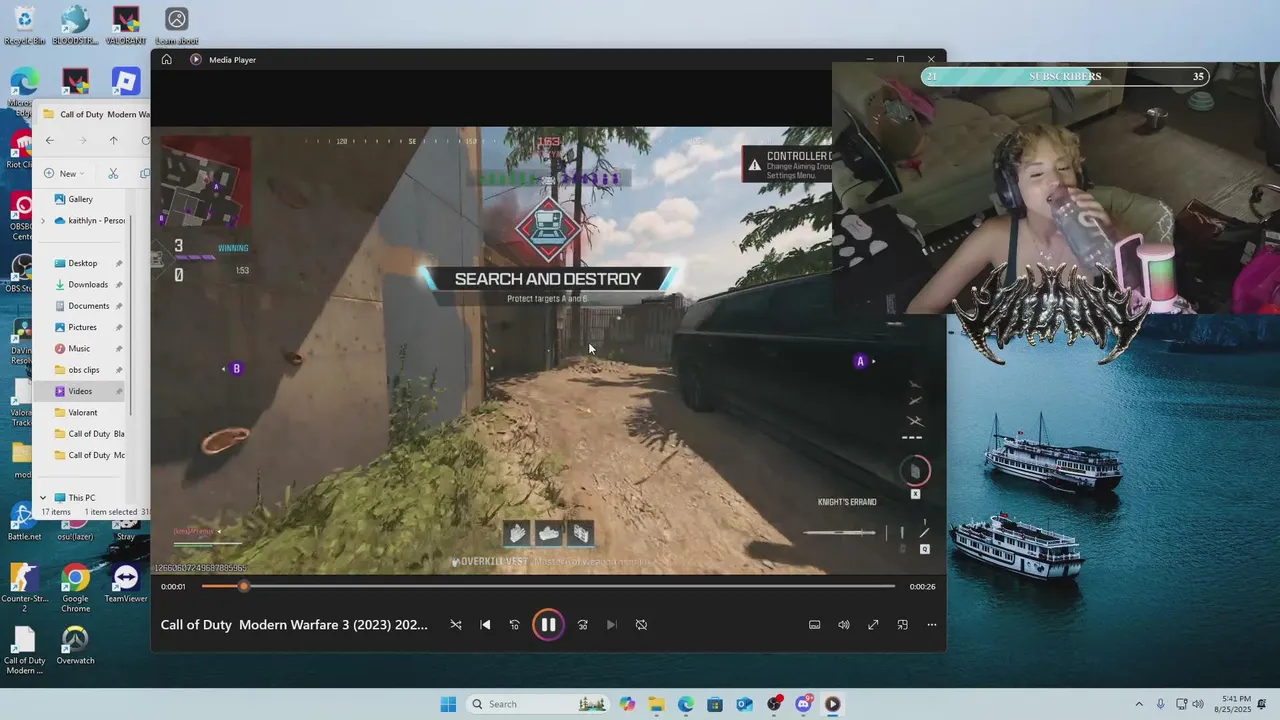The height and width of the screenshot is (720, 1280).
Task: Unpin obs clips using its pin icon
Action: (x=119, y=370)
